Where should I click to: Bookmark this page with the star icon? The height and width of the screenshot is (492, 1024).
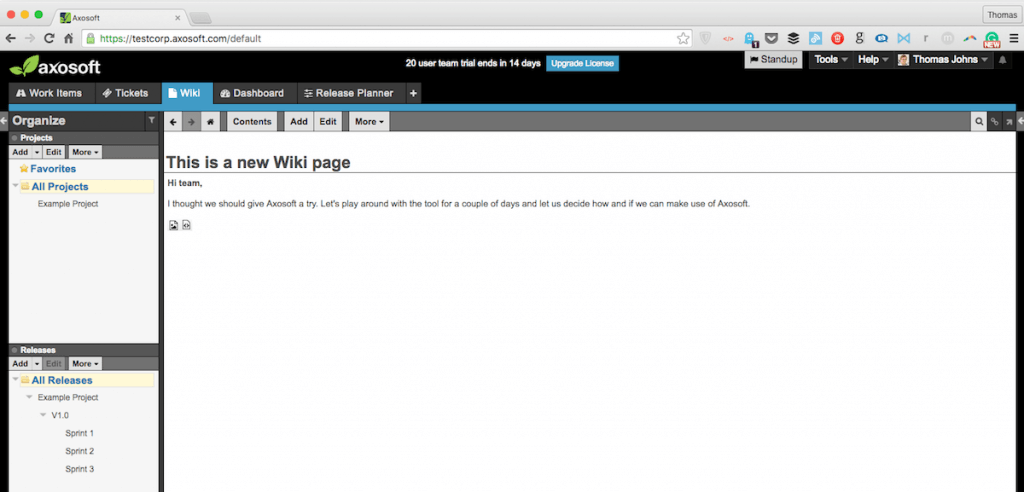(682, 39)
